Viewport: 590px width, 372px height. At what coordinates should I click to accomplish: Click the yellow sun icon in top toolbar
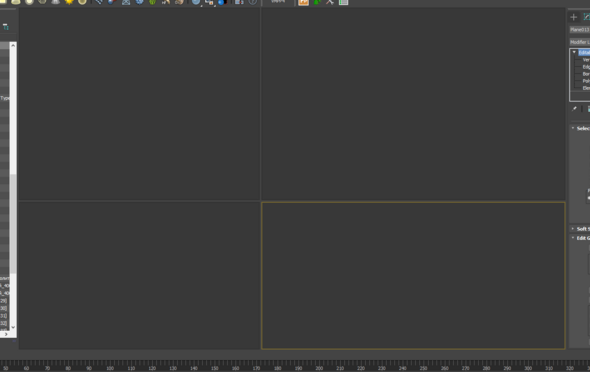tap(69, 2)
